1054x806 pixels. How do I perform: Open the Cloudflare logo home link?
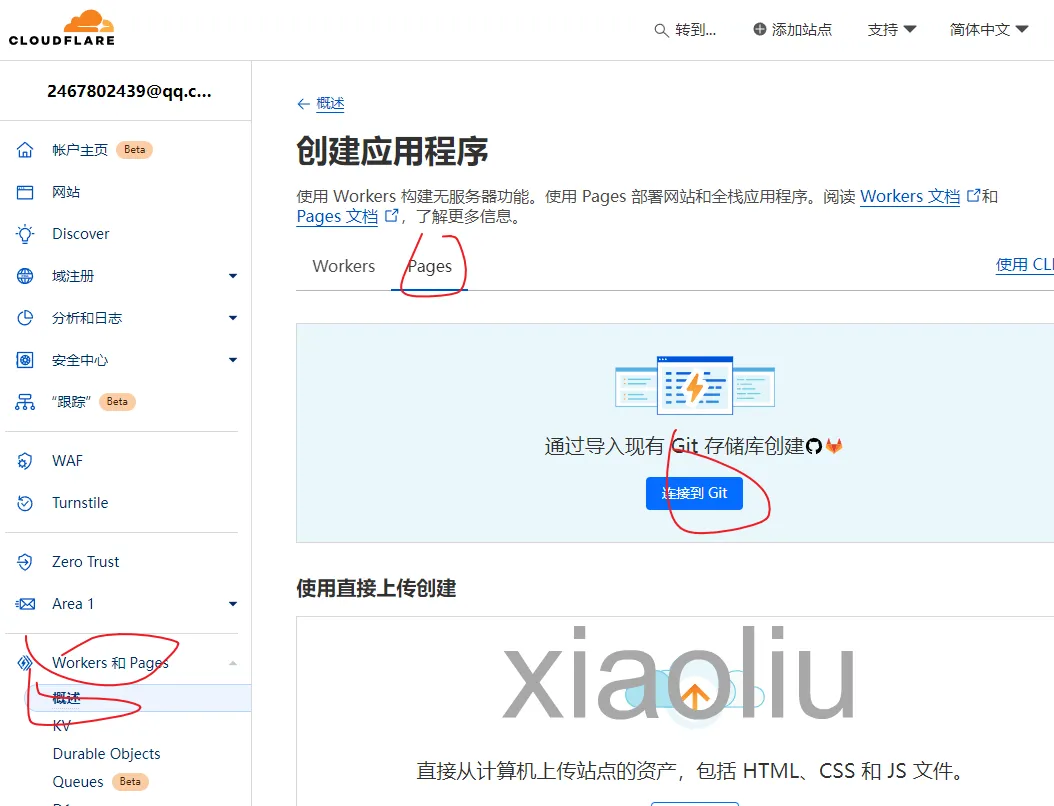[62, 28]
